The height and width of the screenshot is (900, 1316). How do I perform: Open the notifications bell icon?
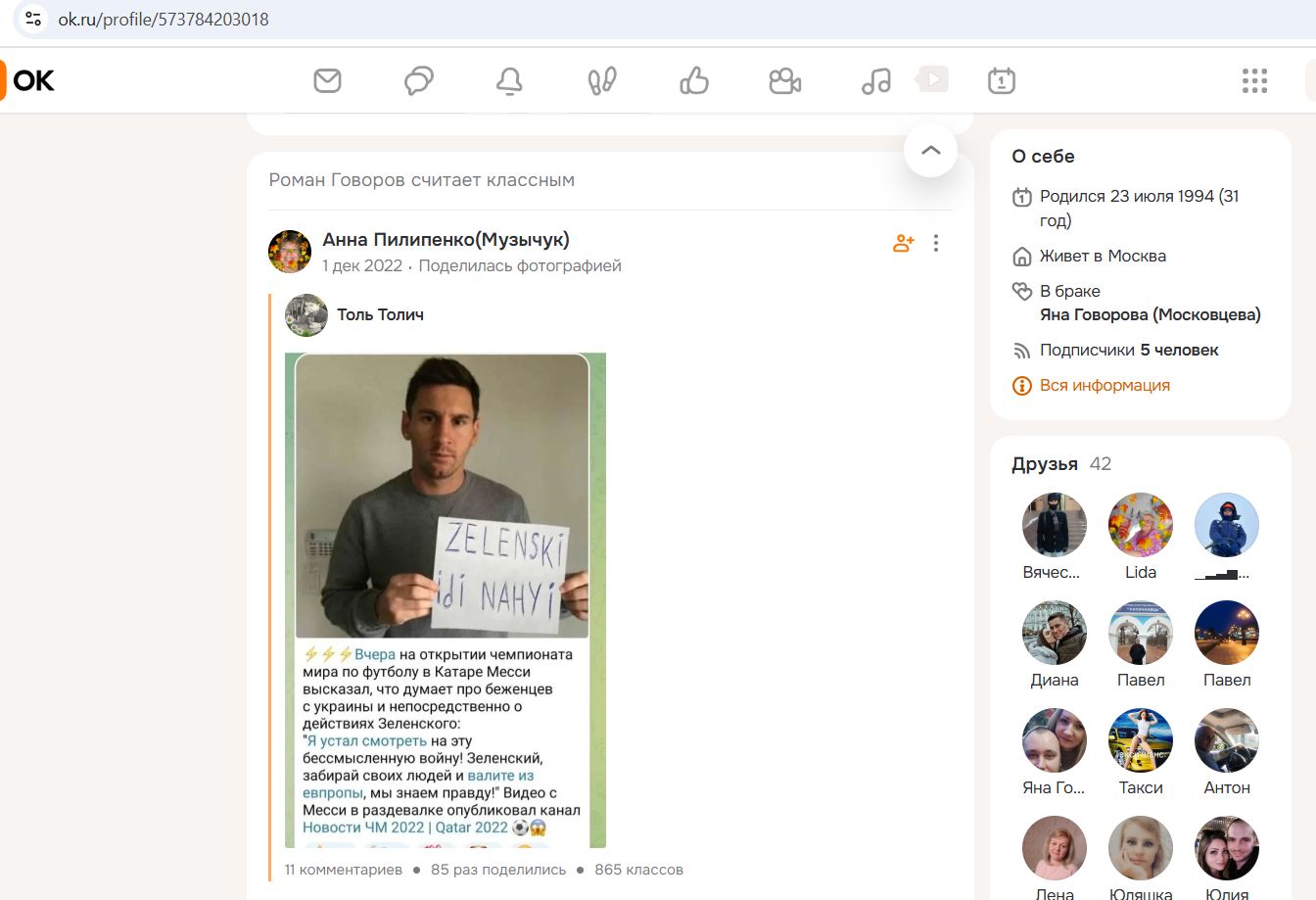[509, 80]
